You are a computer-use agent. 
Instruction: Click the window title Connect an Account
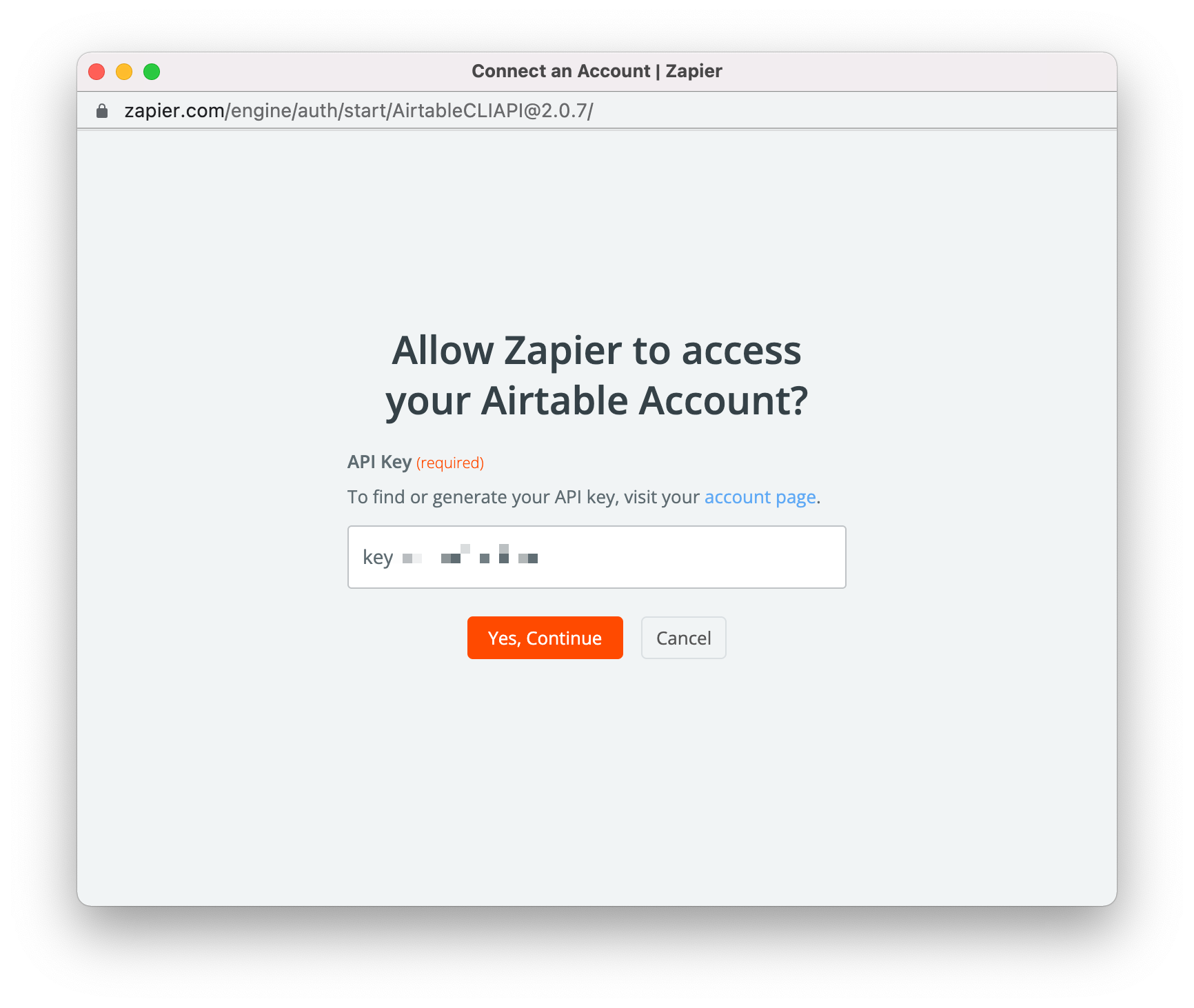point(560,71)
